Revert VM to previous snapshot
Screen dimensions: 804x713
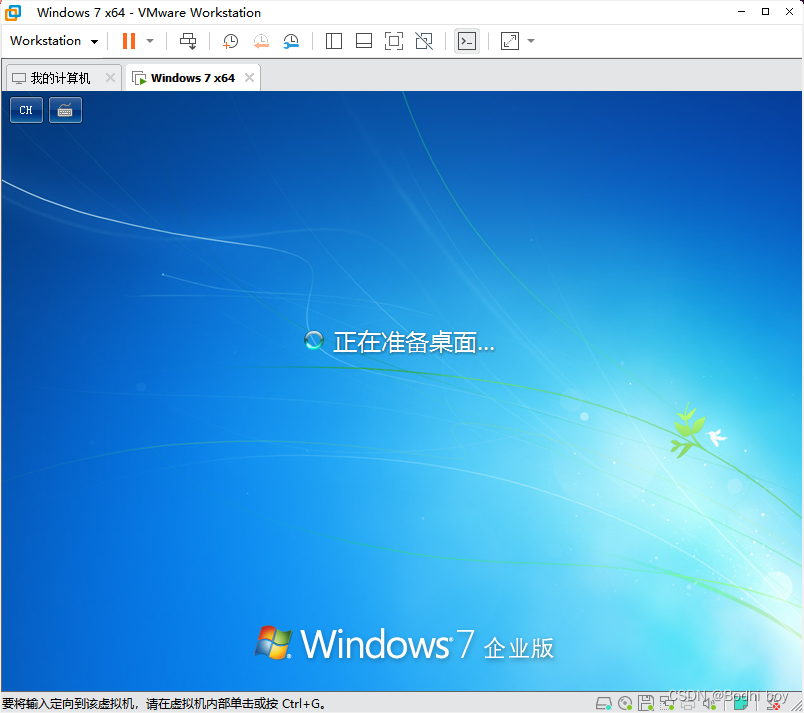pyautogui.click(x=261, y=41)
